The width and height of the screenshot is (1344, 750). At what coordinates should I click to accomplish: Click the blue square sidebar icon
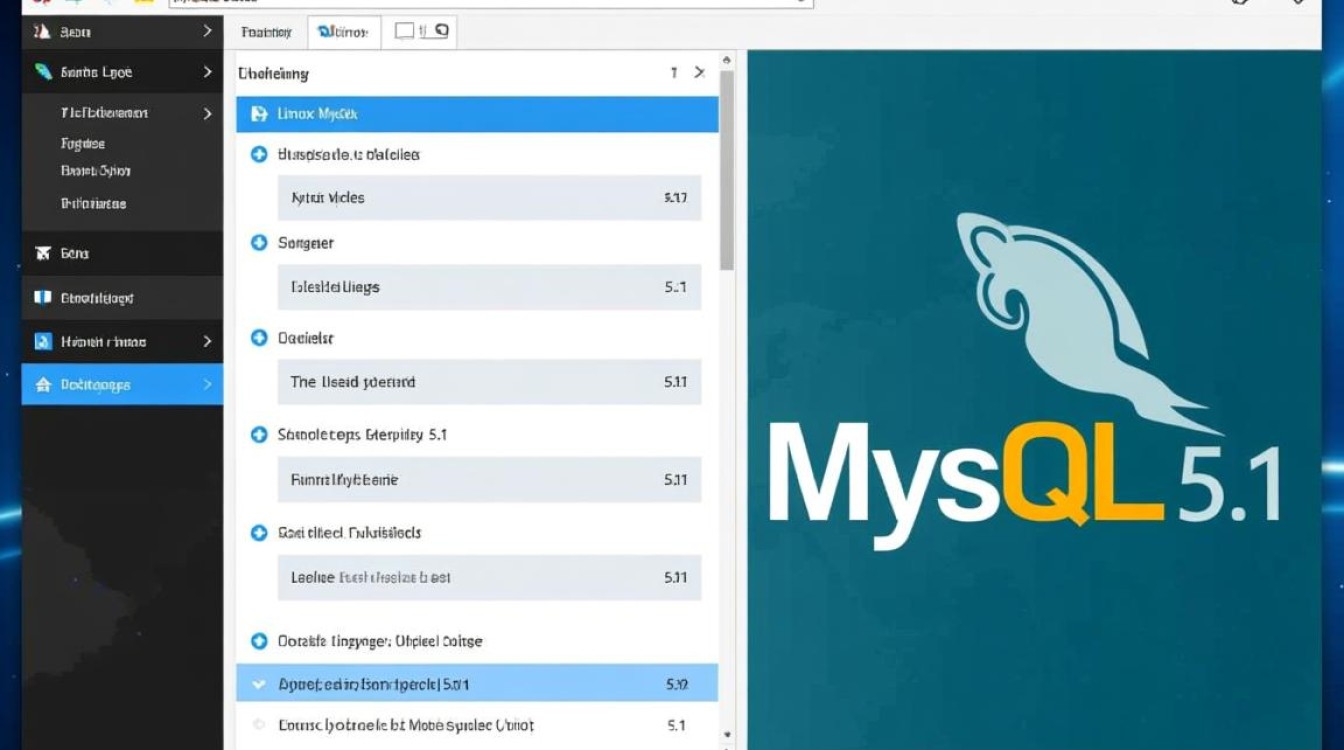point(43,341)
